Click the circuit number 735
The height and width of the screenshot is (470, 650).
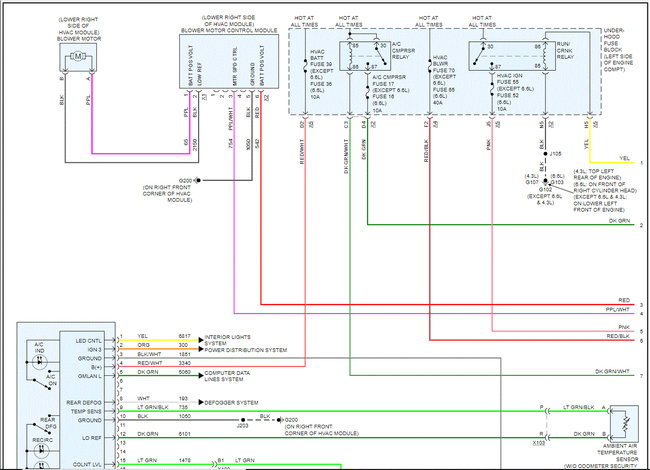coord(183,407)
